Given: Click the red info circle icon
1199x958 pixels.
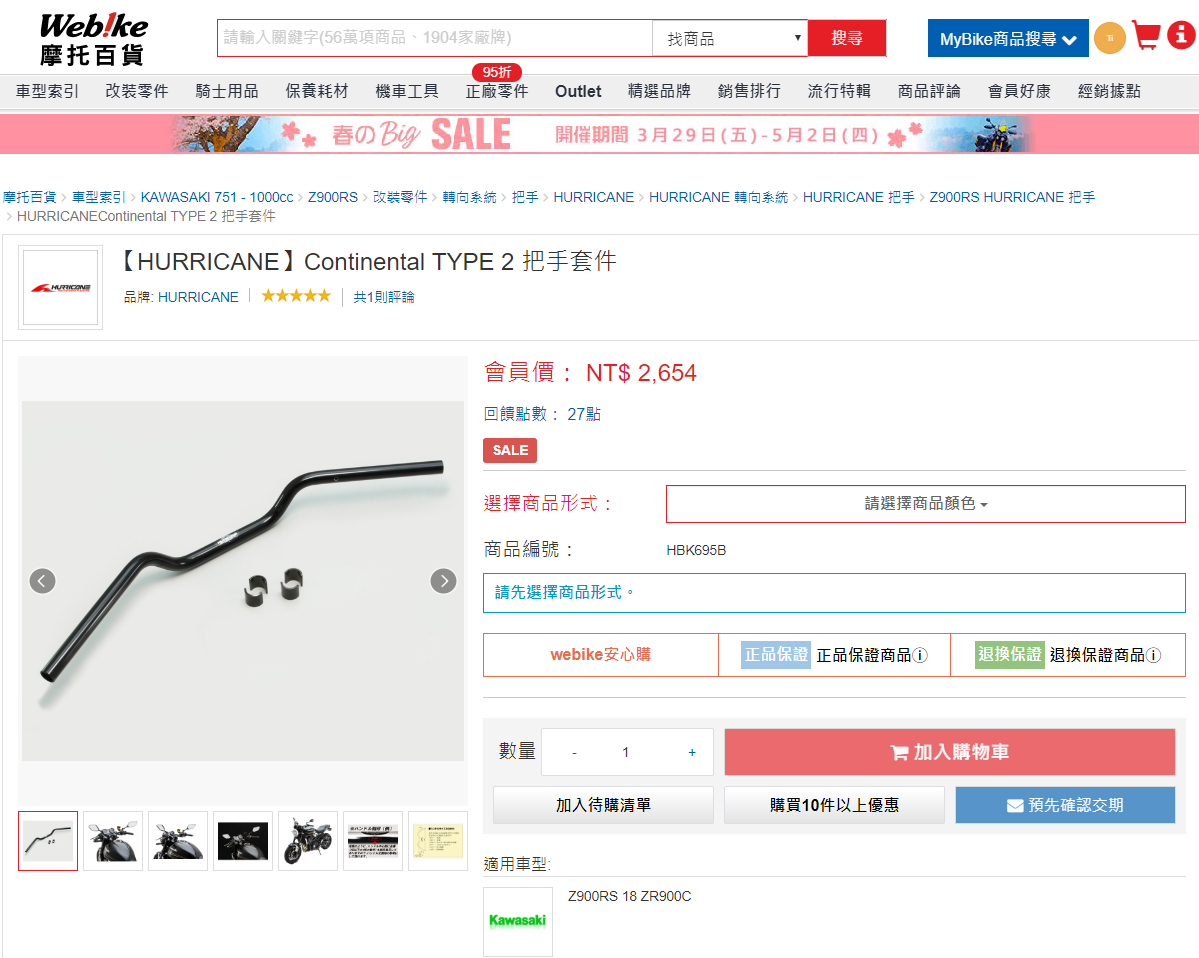Looking at the screenshot, I should pyautogui.click(x=1181, y=35).
